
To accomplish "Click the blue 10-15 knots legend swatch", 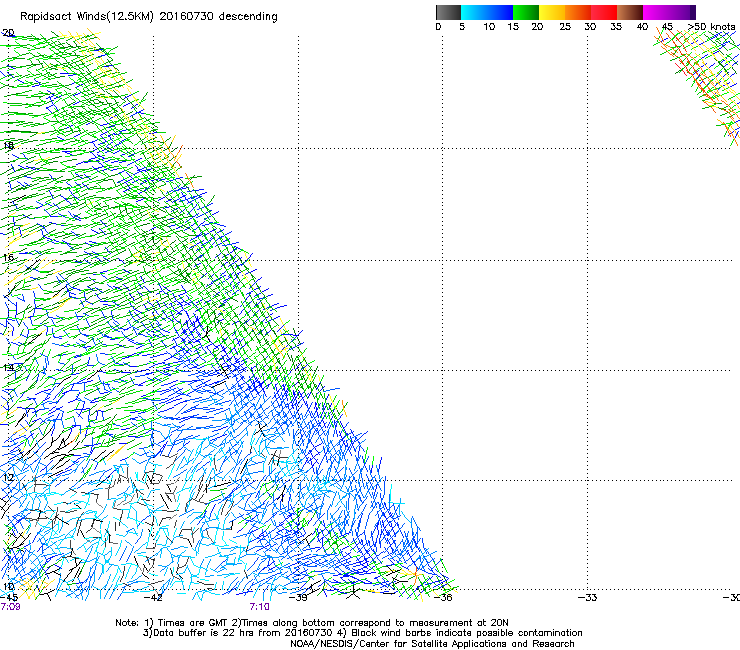I will pos(500,12).
